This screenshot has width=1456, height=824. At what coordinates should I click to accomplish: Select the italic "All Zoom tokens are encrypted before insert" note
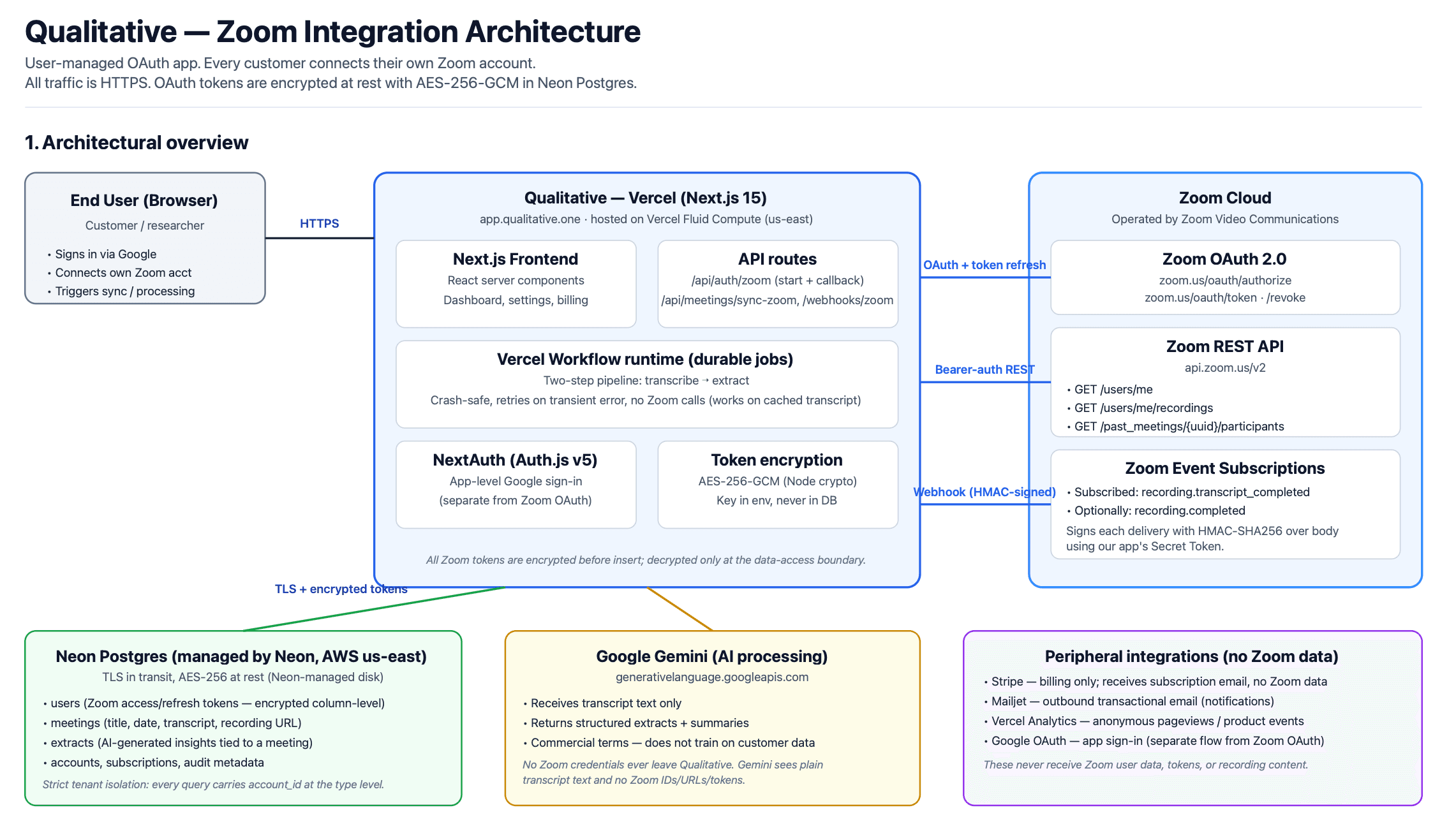pos(646,560)
